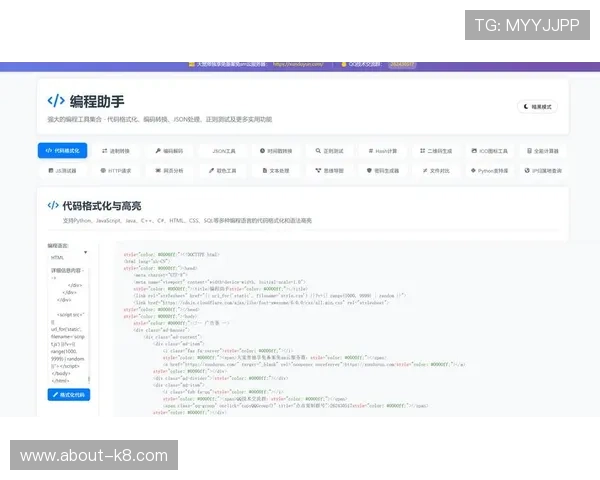Open the HTTP请求 tool via globe icon
The width and height of the screenshot is (600, 480).
(116, 171)
